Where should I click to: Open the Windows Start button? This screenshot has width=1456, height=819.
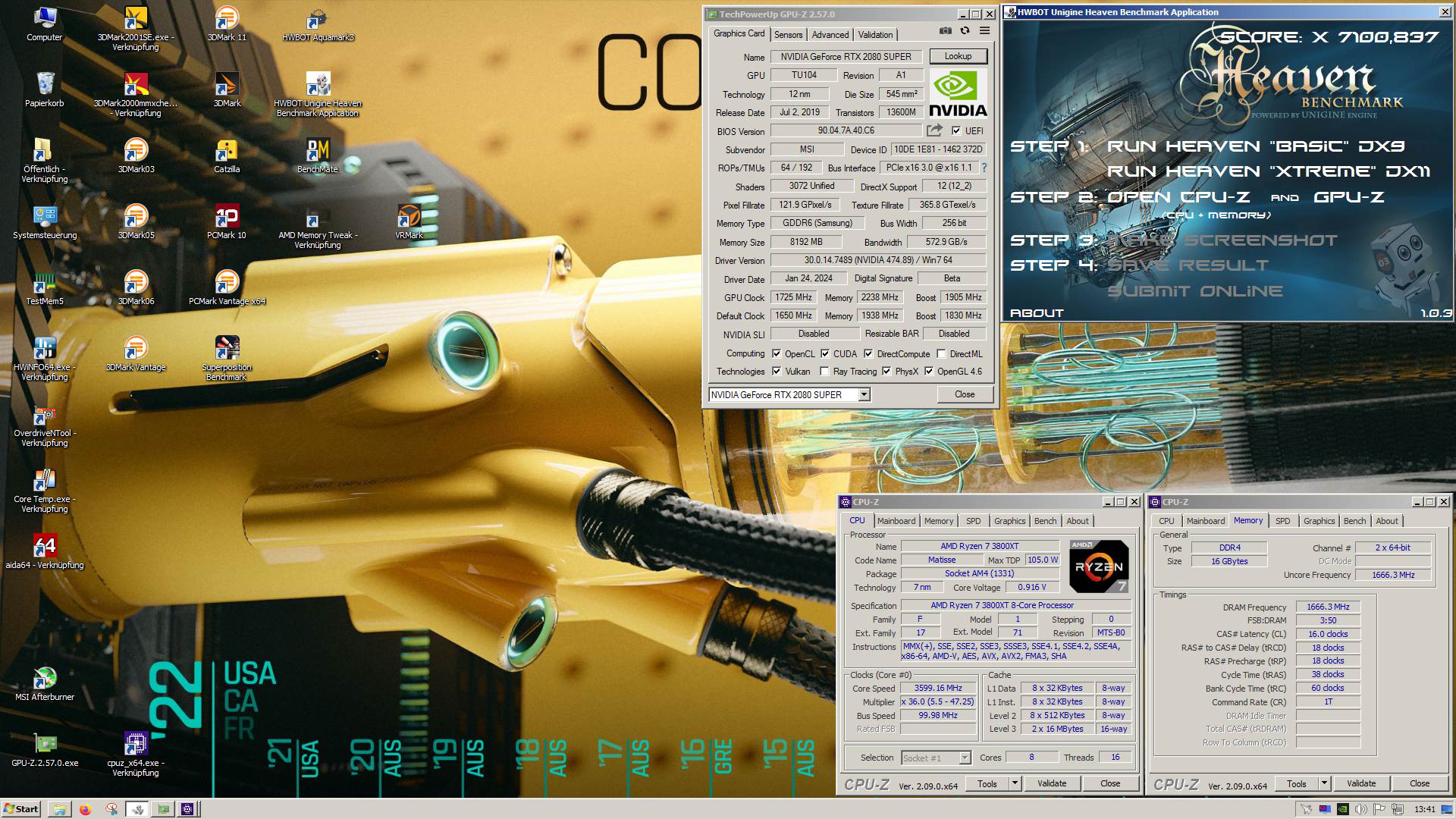21,809
